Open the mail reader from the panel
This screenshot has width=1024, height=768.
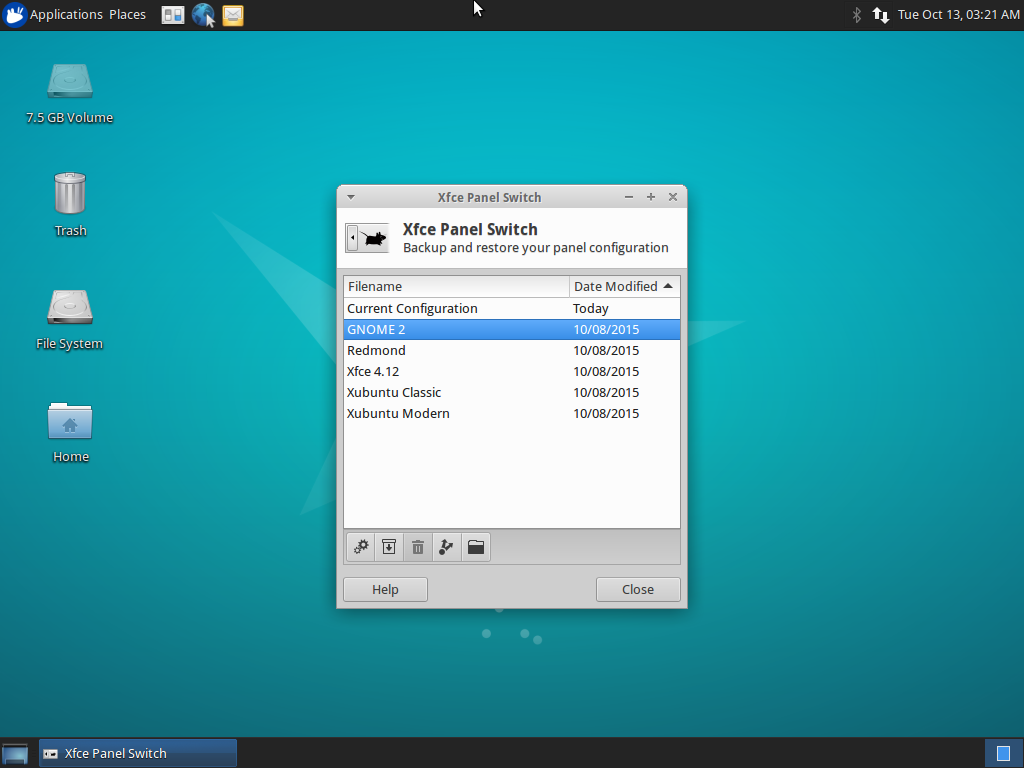233,15
